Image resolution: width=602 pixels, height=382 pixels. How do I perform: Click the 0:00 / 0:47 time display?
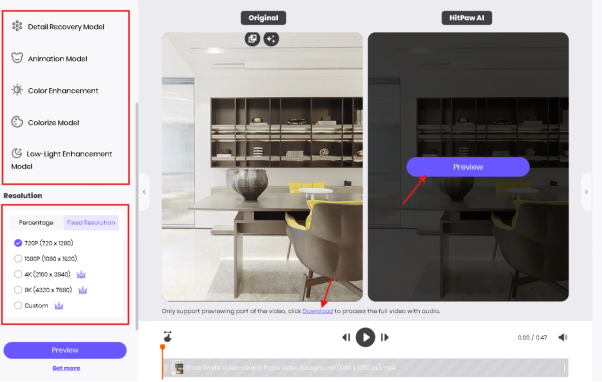pos(532,337)
